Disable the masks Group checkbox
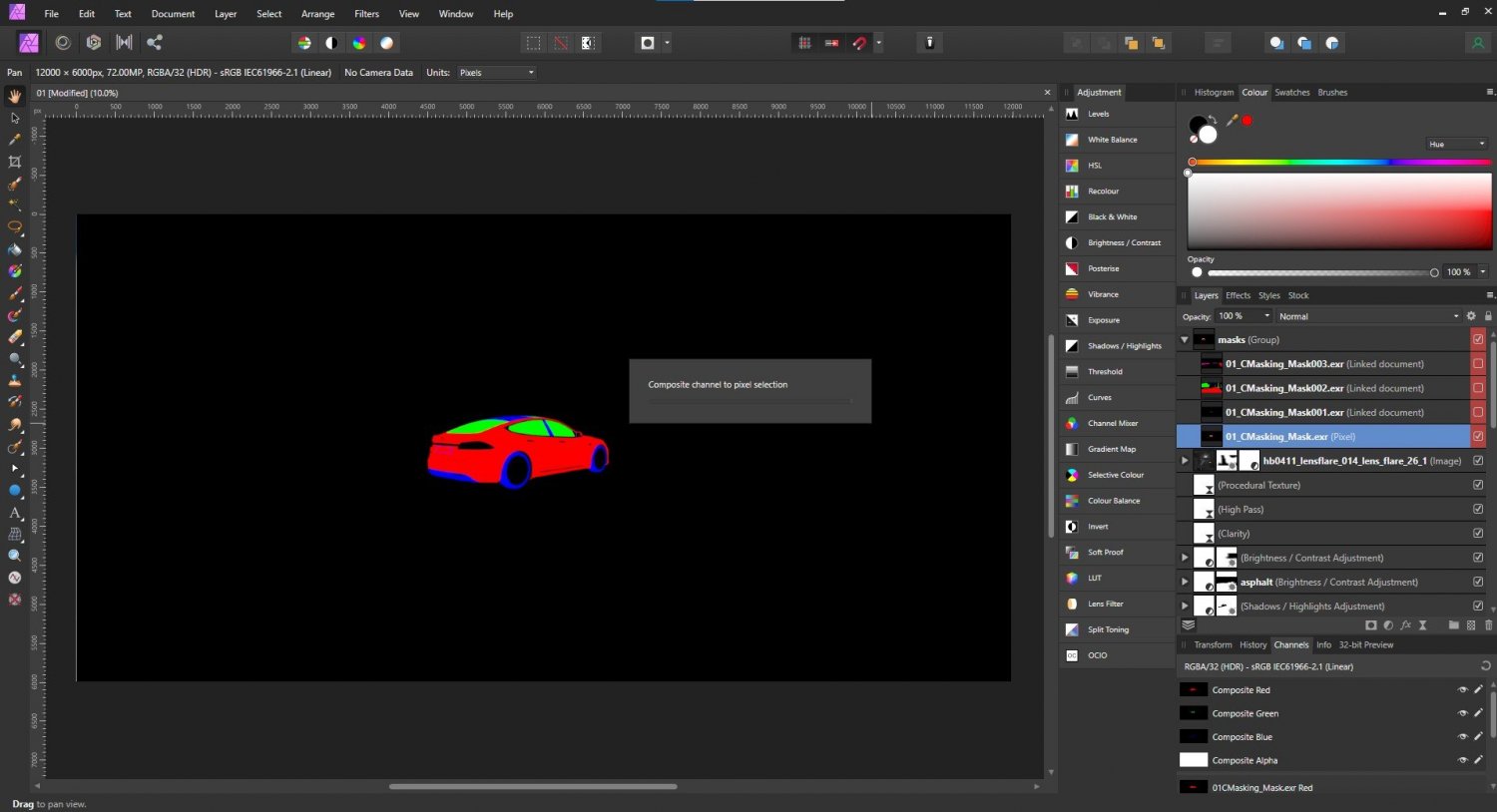Image resolution: width=1497 pixels, height=812 pixels. (x=1478, y=339)
